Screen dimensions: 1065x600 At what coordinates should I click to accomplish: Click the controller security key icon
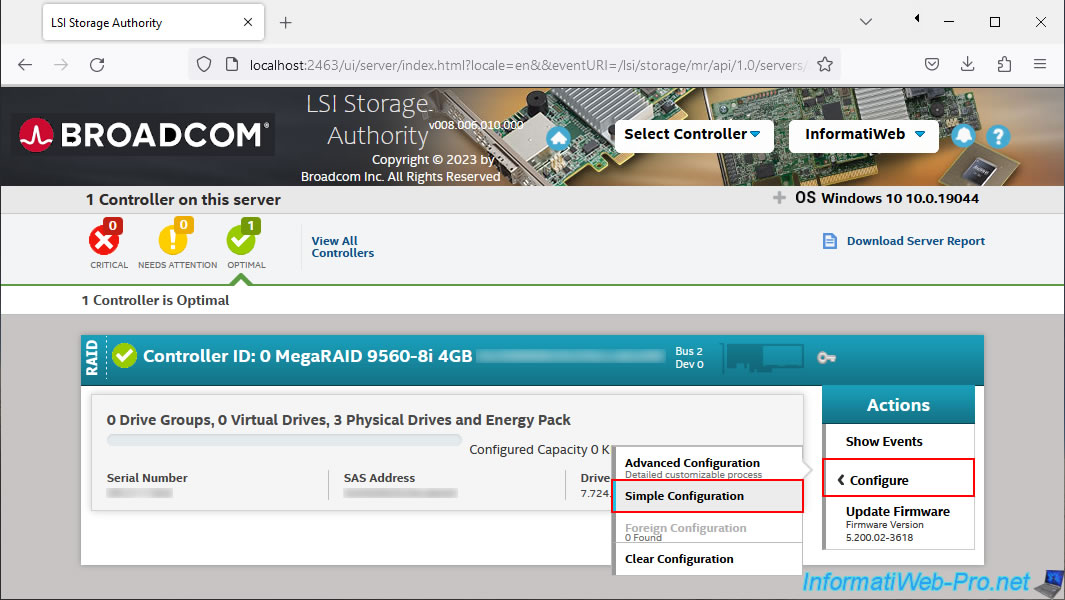(826, 357)
